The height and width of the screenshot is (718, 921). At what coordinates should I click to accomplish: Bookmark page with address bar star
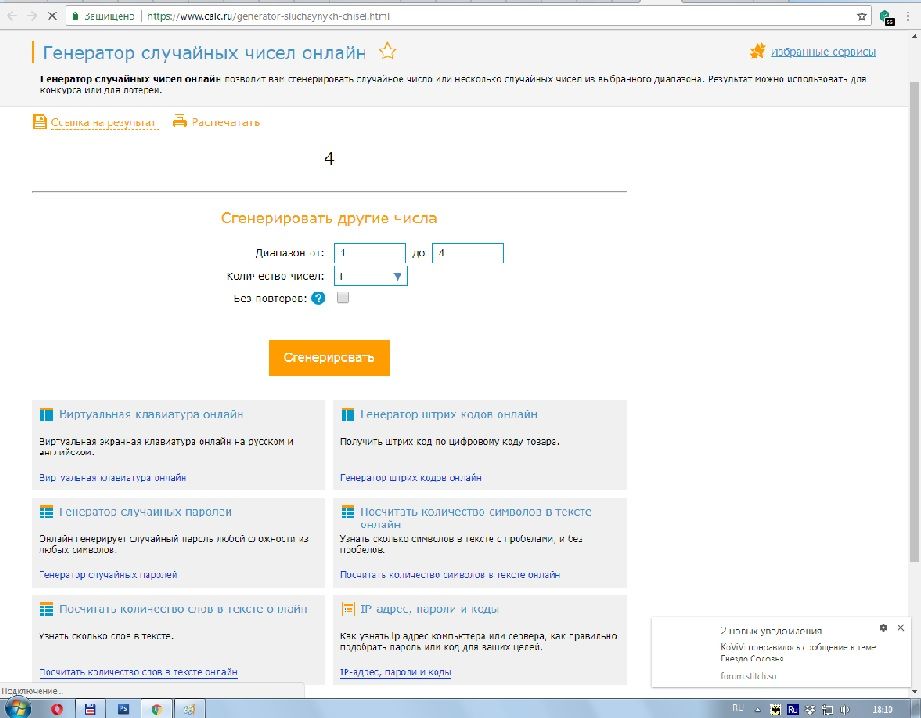coord(862,17)
